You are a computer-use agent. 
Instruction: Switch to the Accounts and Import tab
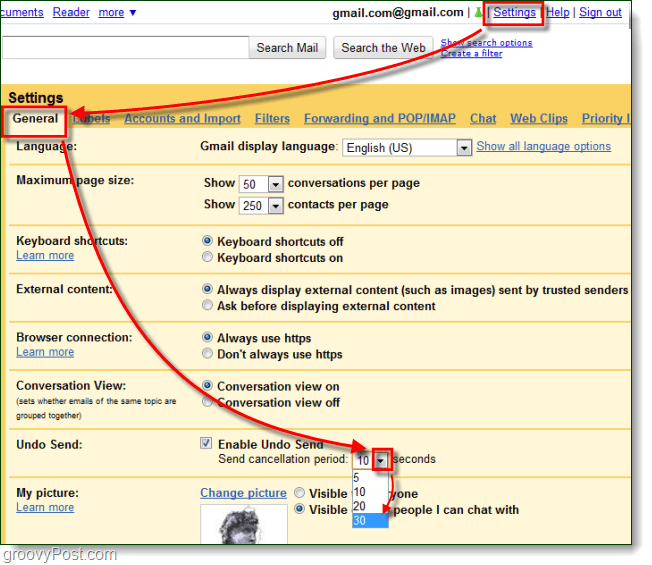[x=183, y=119]
